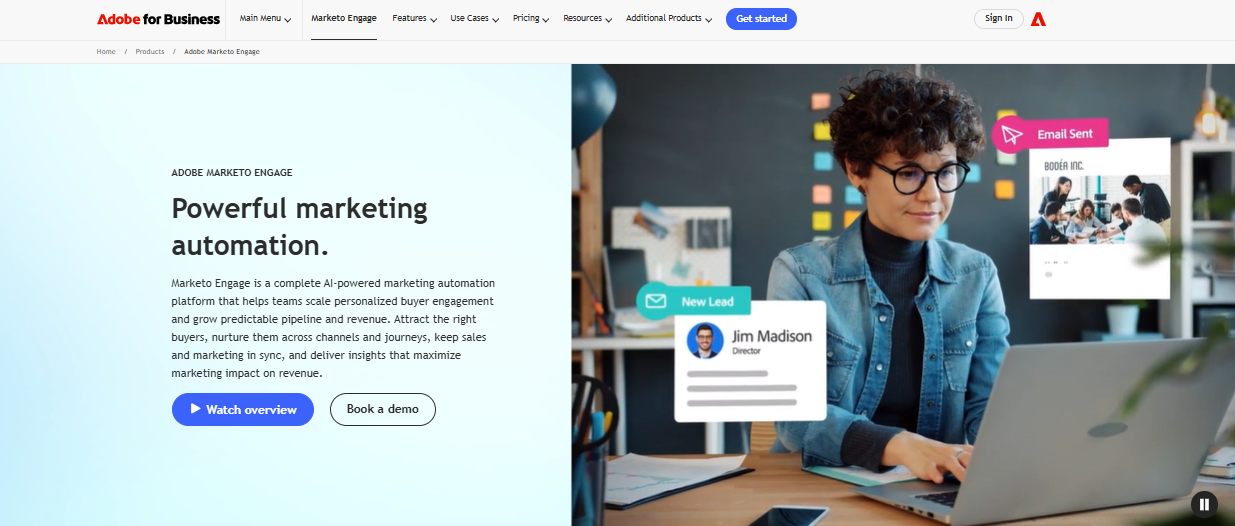The width and height of the screenshot is (1235, 526).
Task: Open Products breadcrumb link
Action: tap(150, 52)
